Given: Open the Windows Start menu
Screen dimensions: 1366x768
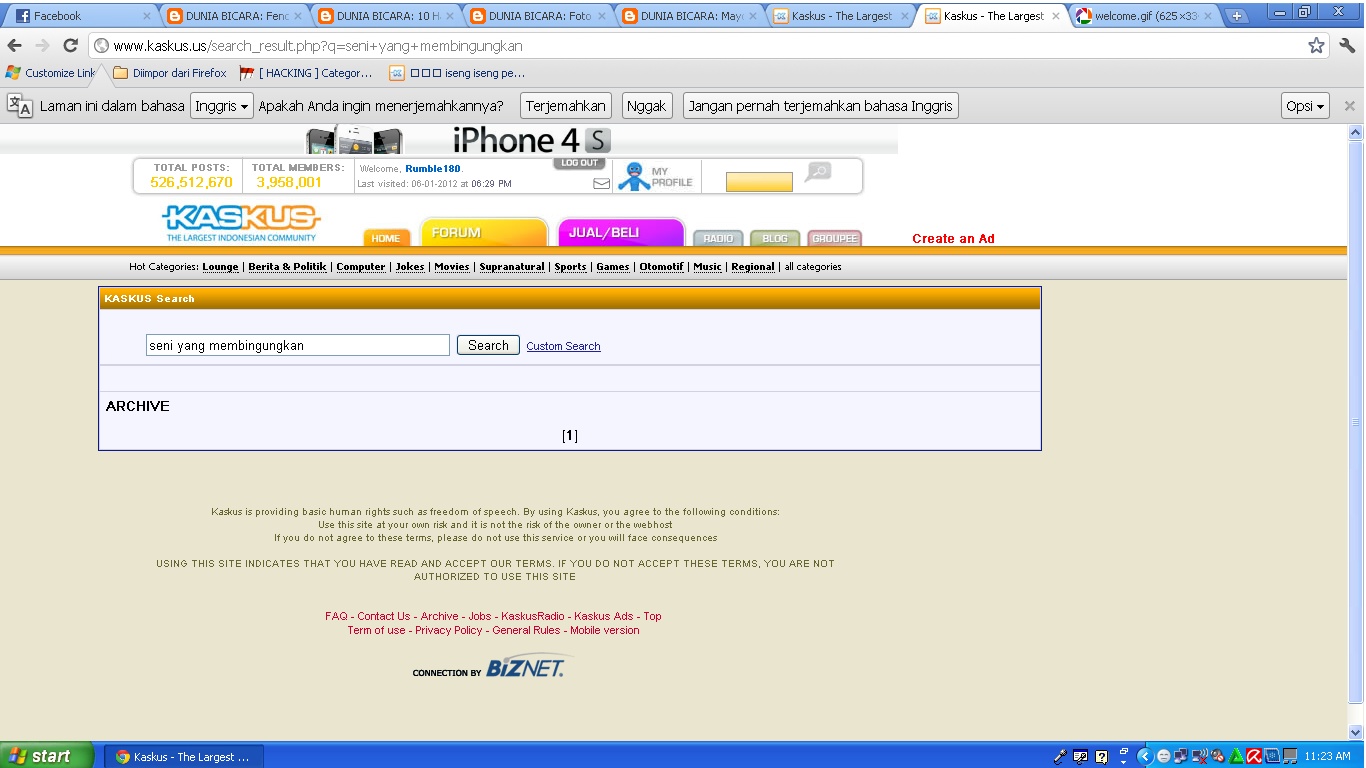Looking at the screenshot, I should (x=47, y=756).
